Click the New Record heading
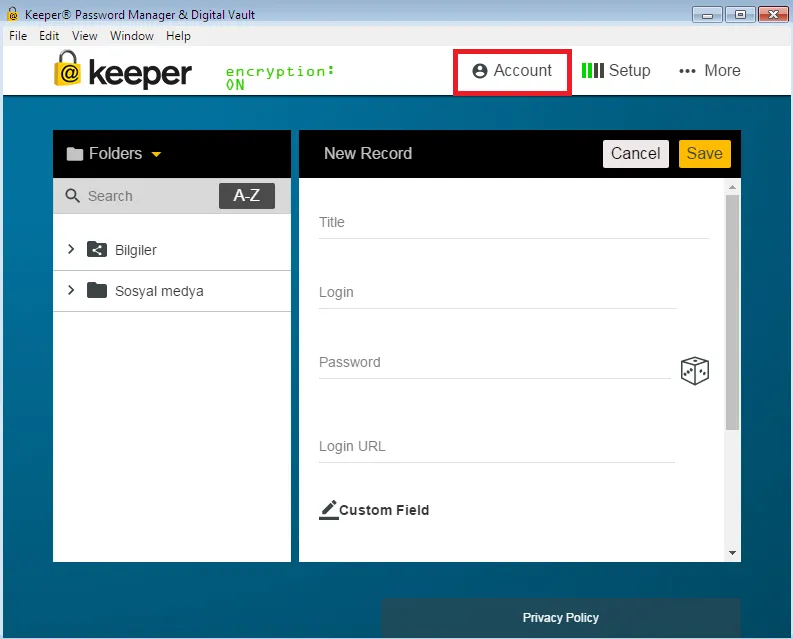 [x=368, y=153]
